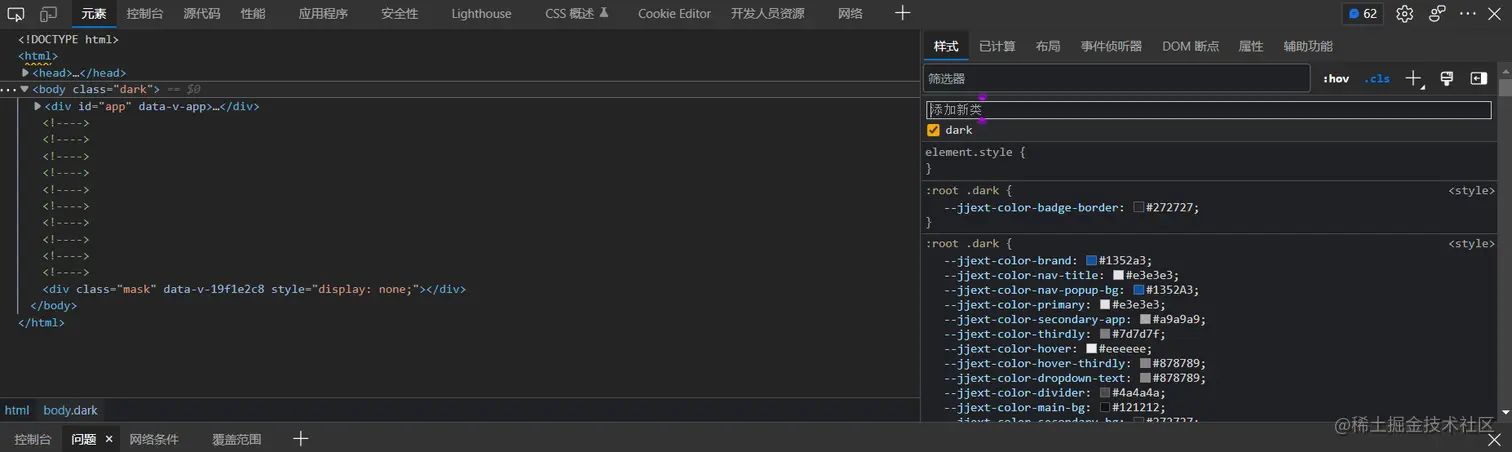Screen dimensions: 1512x452
Task: Switch to the 控制台 top tab
Action: [x=145, y=14]
